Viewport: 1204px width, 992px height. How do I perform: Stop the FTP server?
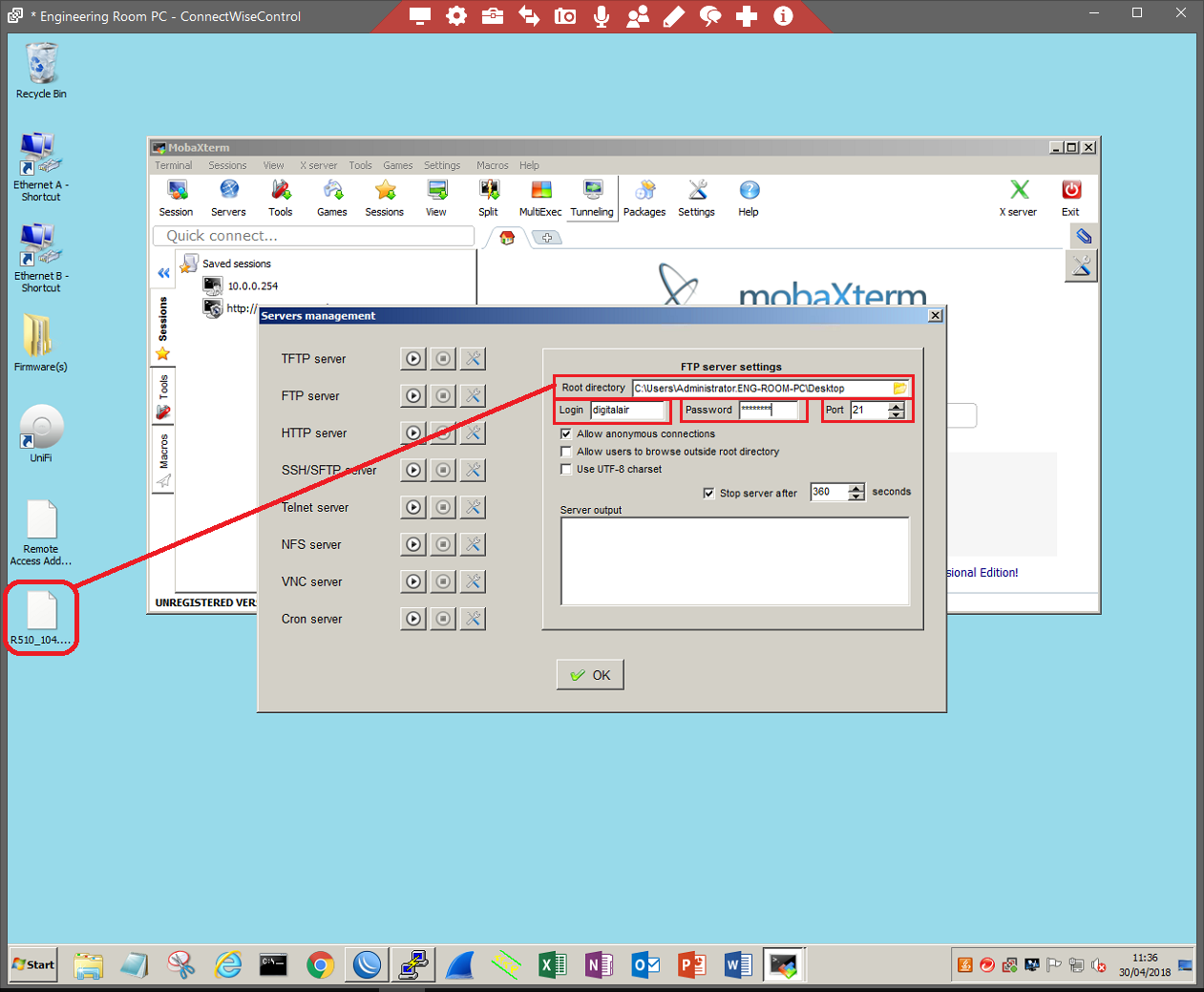[x=443, y=396]
